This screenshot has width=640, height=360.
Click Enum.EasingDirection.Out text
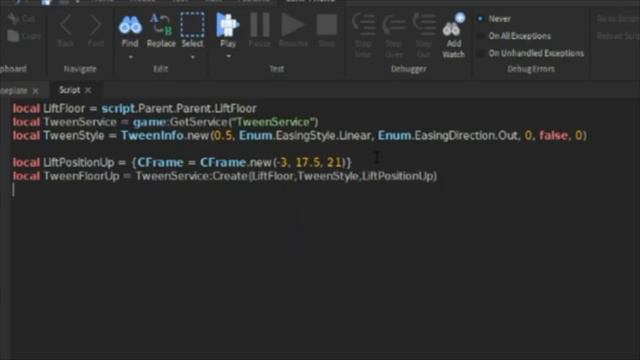(448, 136)
